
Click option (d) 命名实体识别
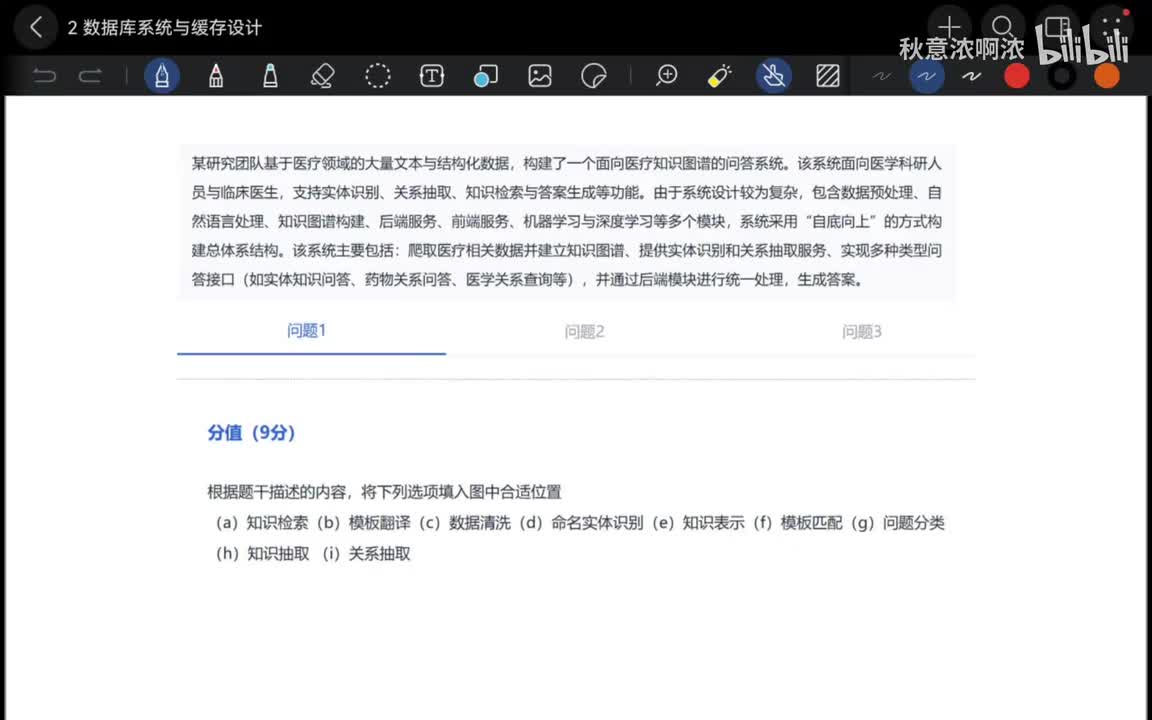click(581, 523)
